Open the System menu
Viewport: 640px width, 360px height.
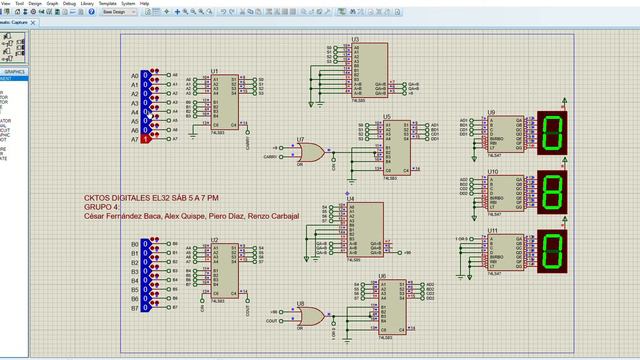[128, 3]
